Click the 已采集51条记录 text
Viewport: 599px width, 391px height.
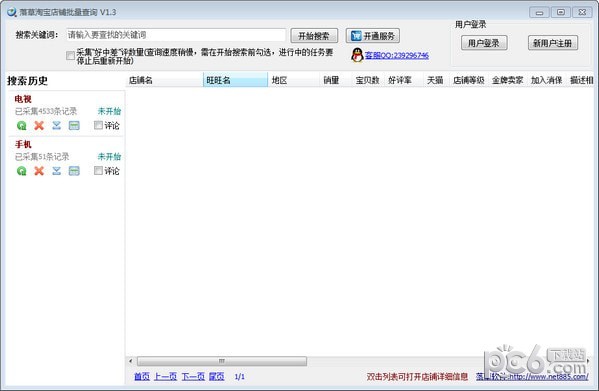(42, 157)
